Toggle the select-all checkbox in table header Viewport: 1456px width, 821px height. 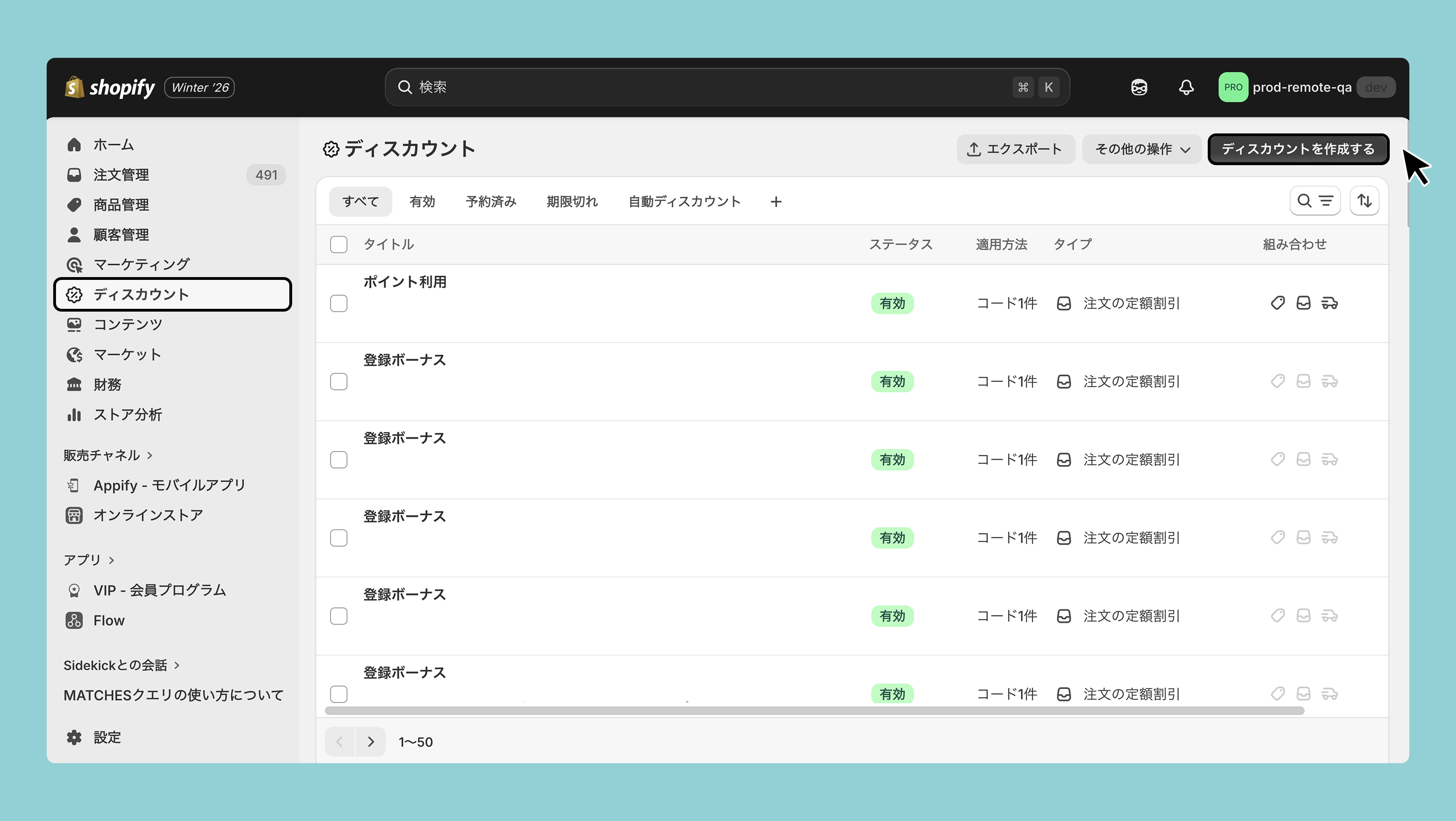click(338, 244)
